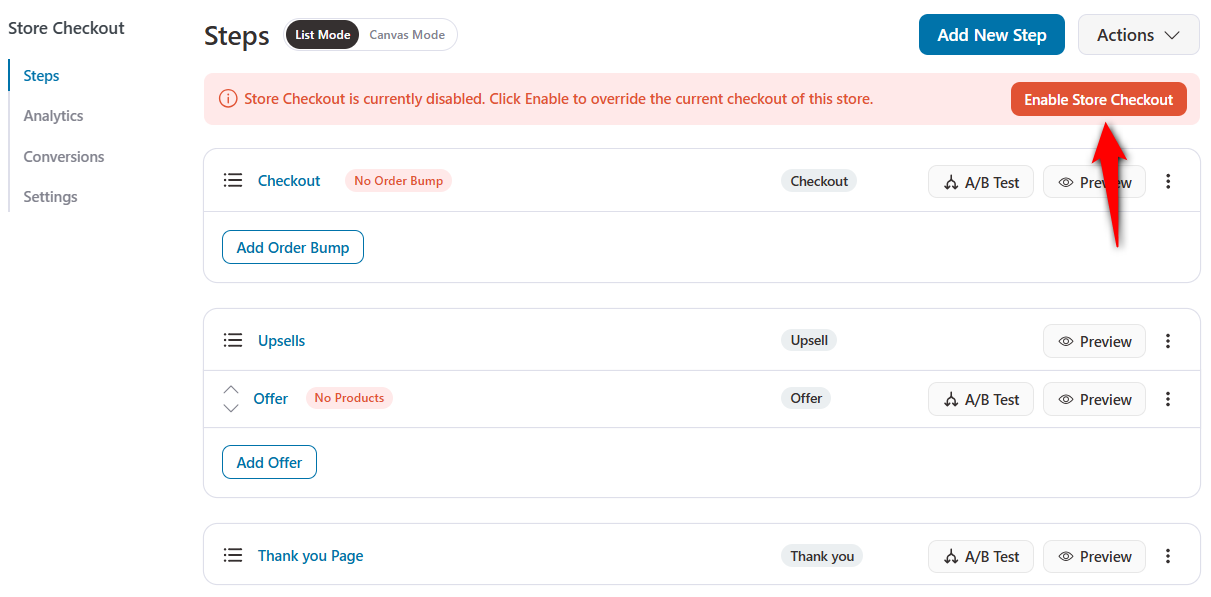Image resolution: width=1211 pixels, height=597 pixels.
Task: Click the Offer type tag
Action: point(806,398)
